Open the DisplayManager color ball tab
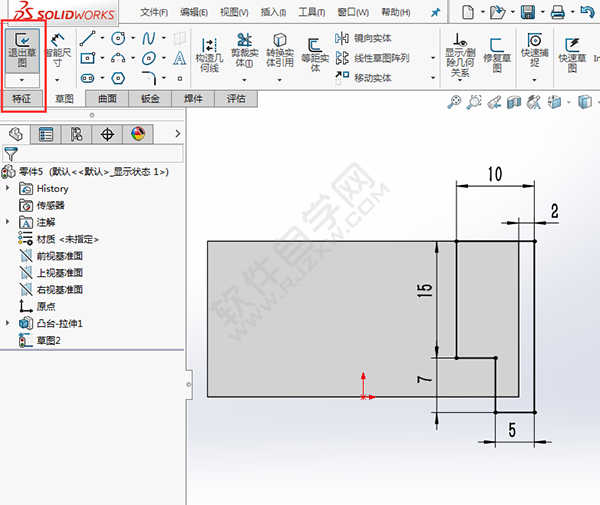600x505 pixels. pyautogui.click(x=138, y=134)
